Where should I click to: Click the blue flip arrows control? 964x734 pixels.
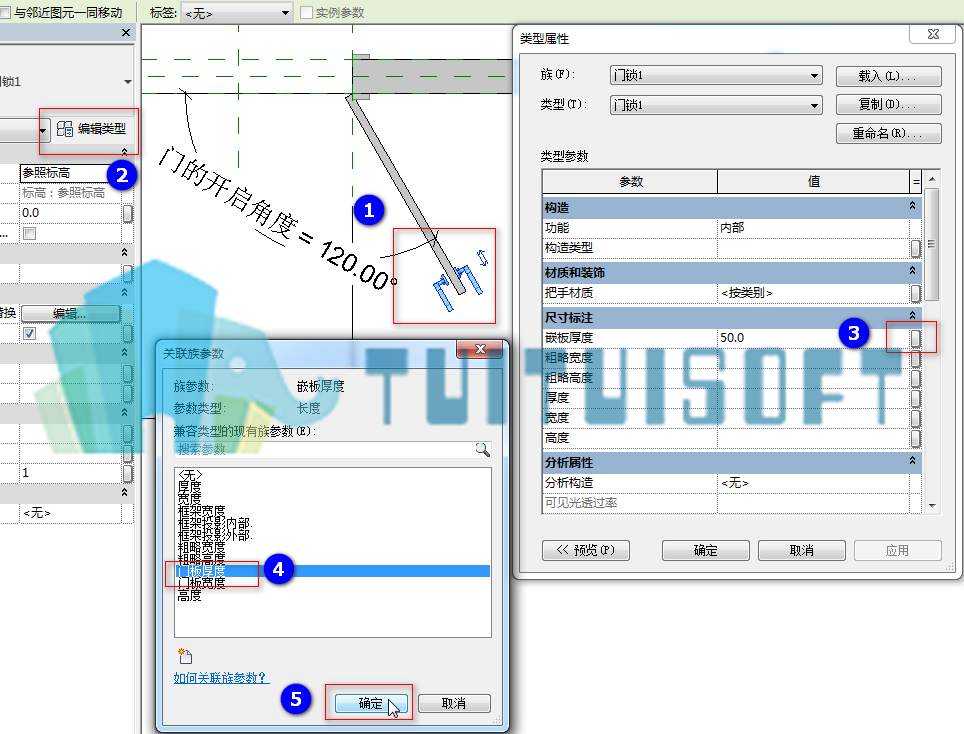483,258
